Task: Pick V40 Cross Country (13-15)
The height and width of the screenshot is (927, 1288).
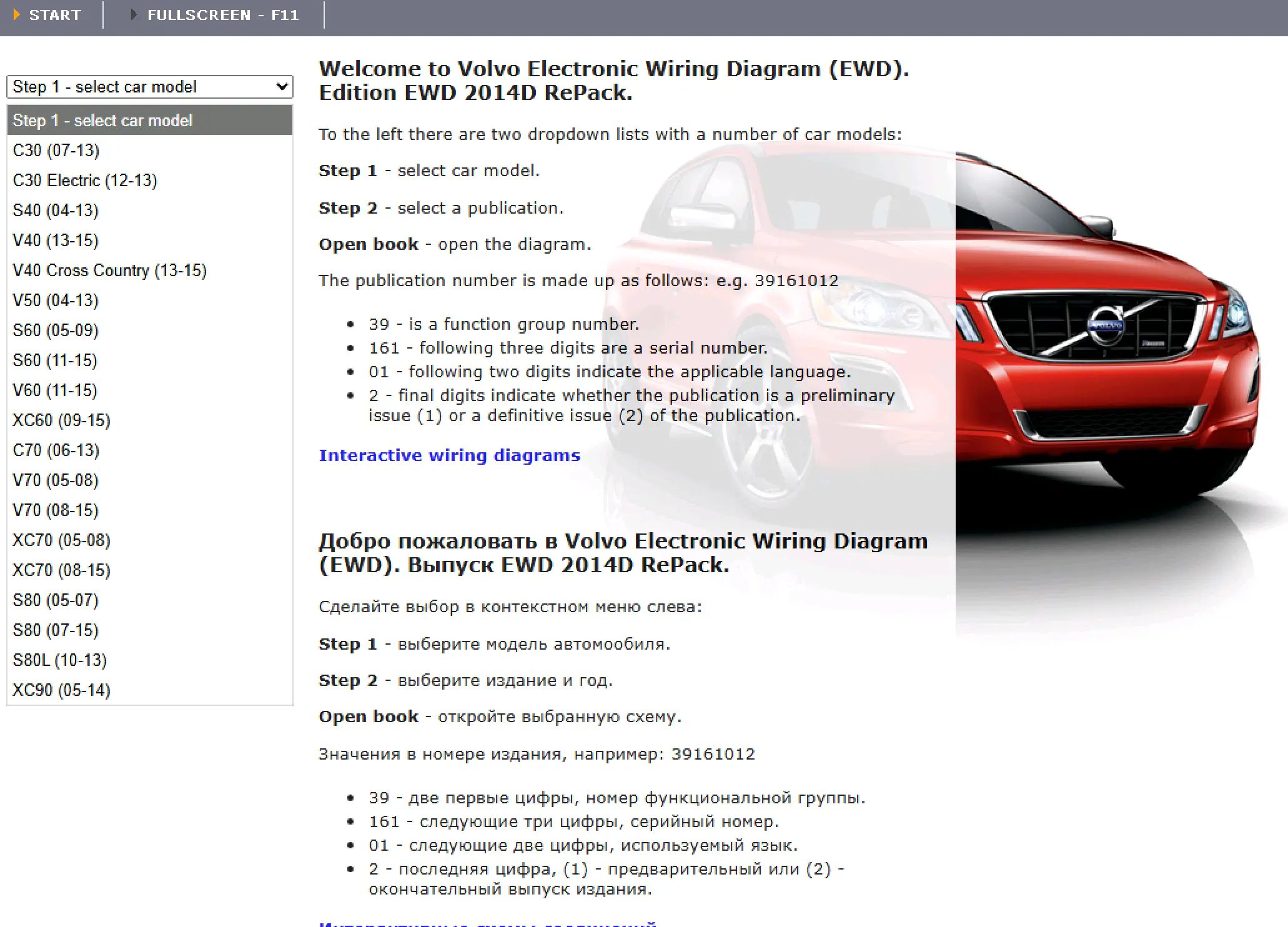Action: (109, 270)
